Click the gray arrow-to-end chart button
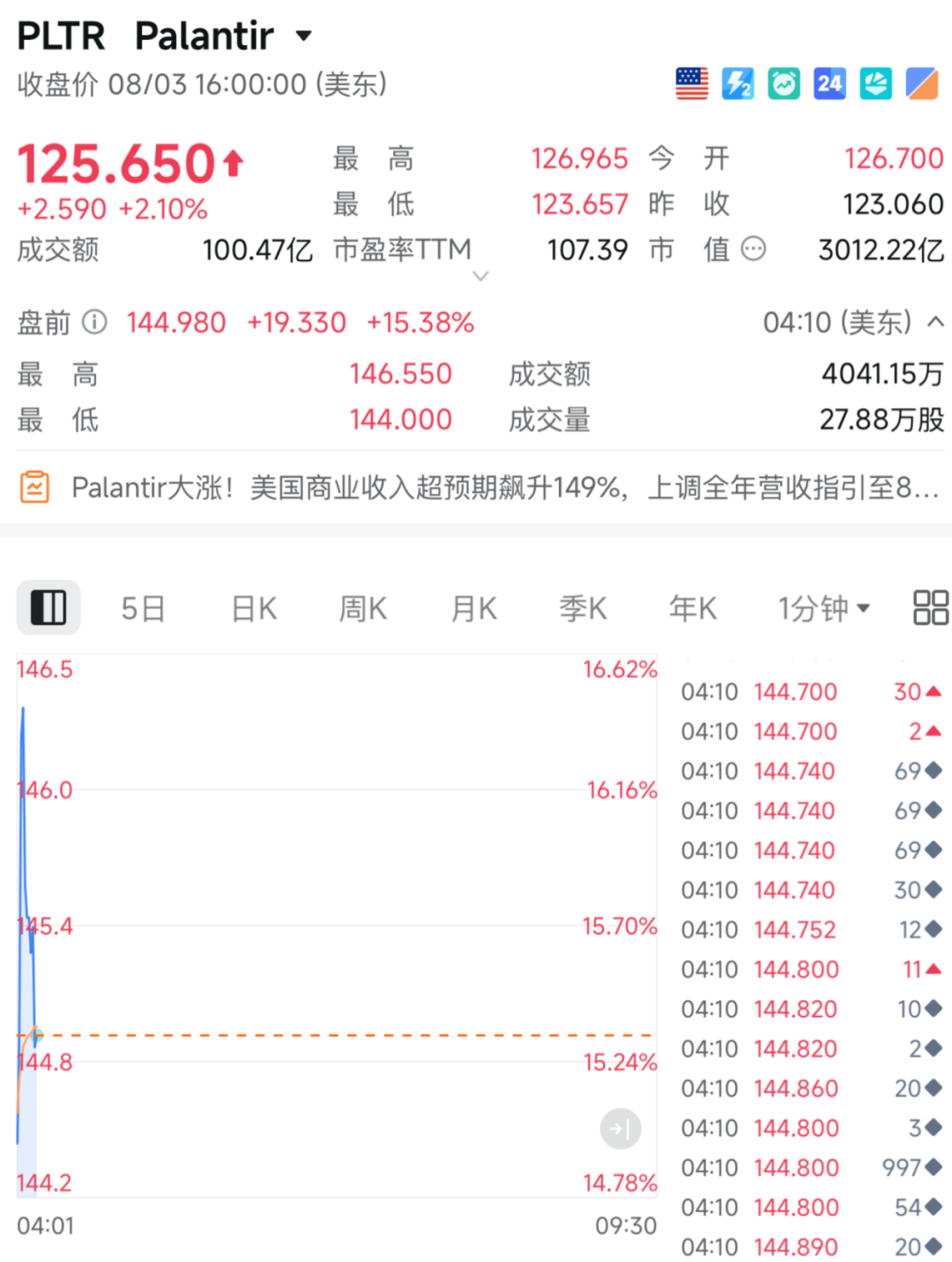Viewport: 952px width, 1262px height. 621,1129
